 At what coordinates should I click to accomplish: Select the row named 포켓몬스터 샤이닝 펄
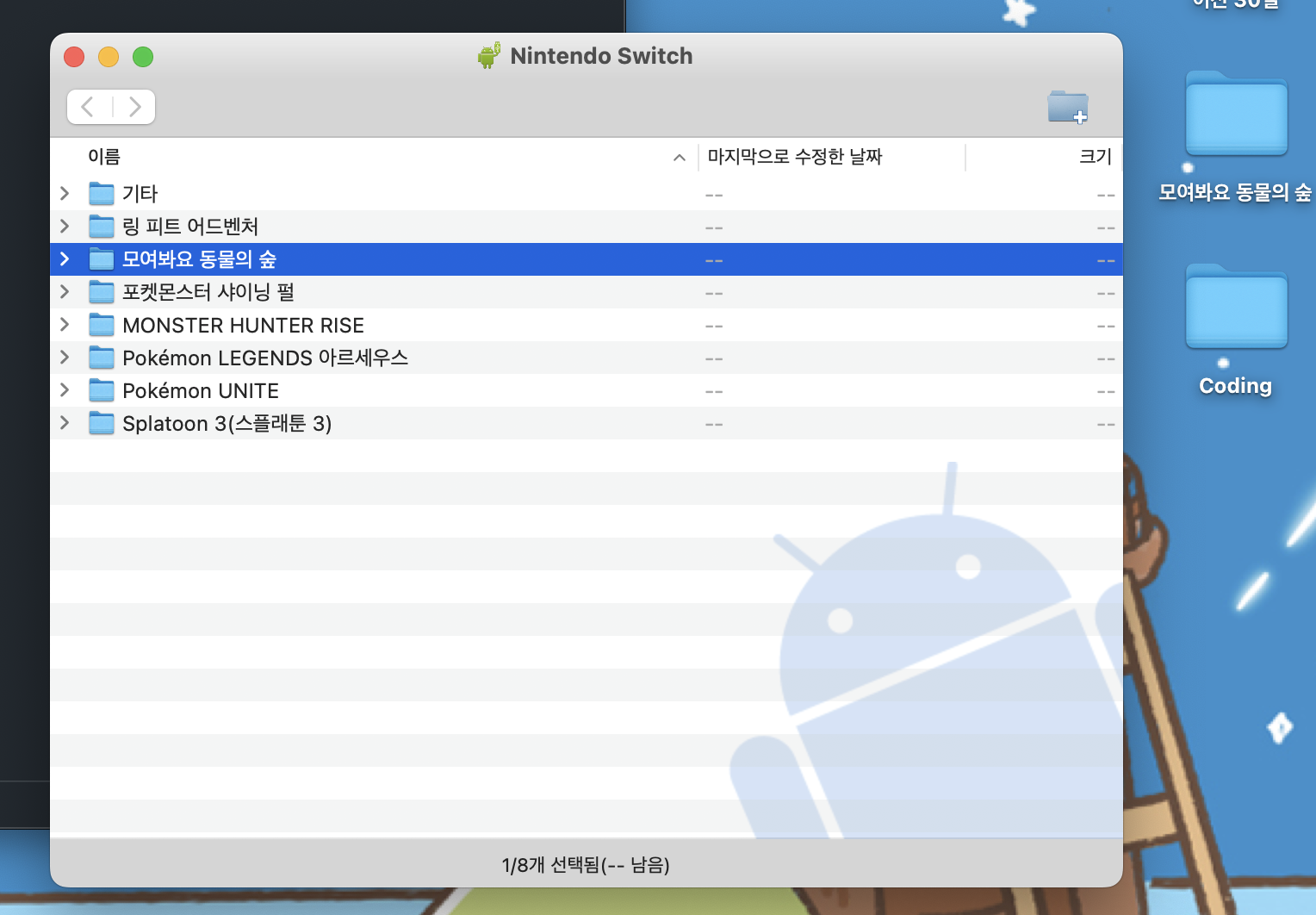tap(587, 292)
